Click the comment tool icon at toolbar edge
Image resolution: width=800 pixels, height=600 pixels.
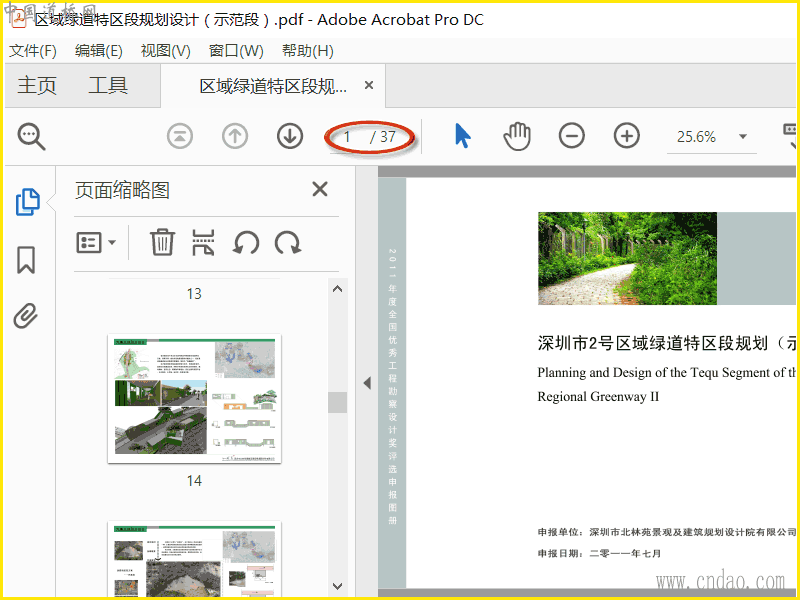[790, 136]
